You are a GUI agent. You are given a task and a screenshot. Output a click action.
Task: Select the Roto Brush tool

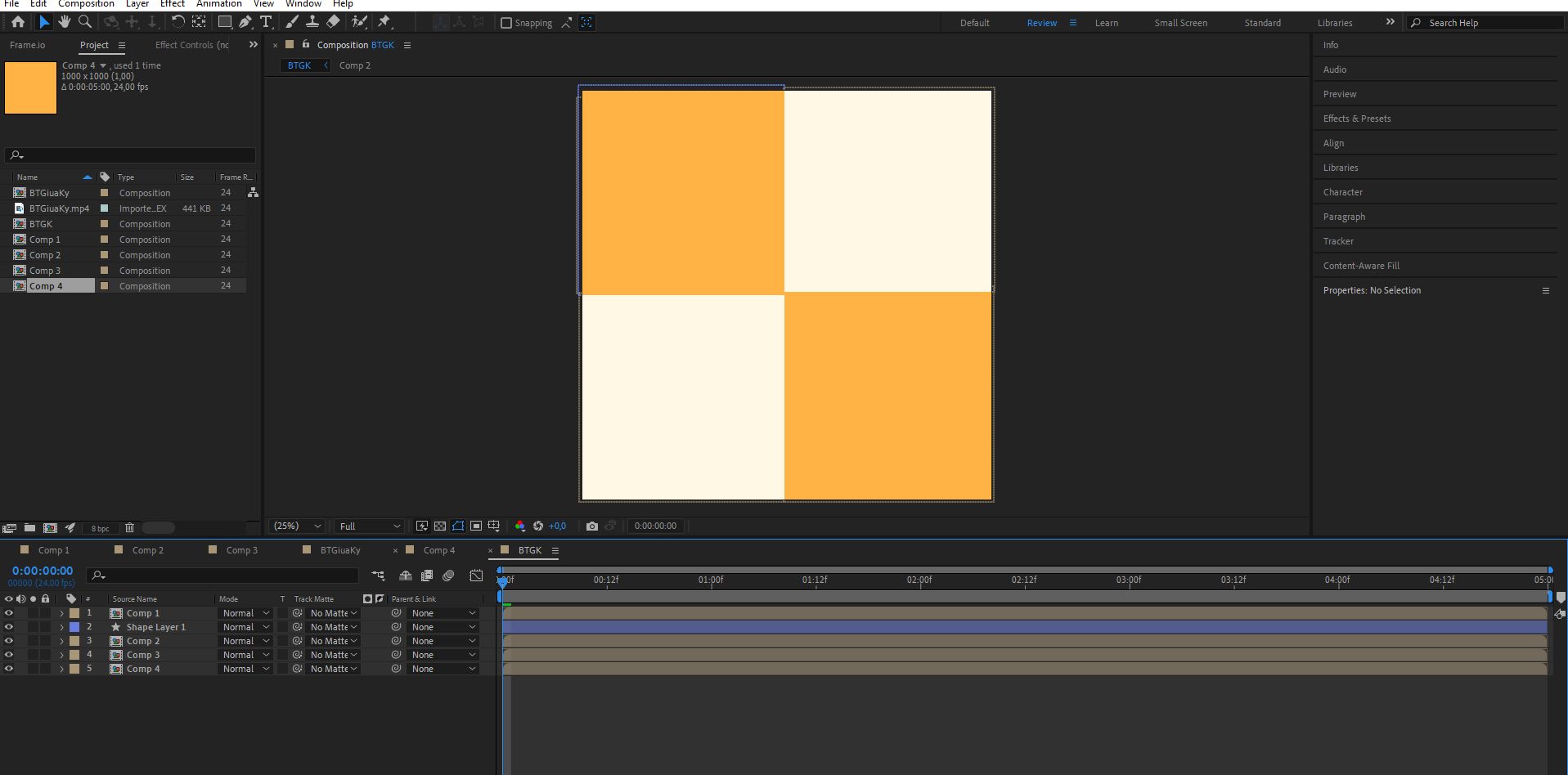click(359, 22)
